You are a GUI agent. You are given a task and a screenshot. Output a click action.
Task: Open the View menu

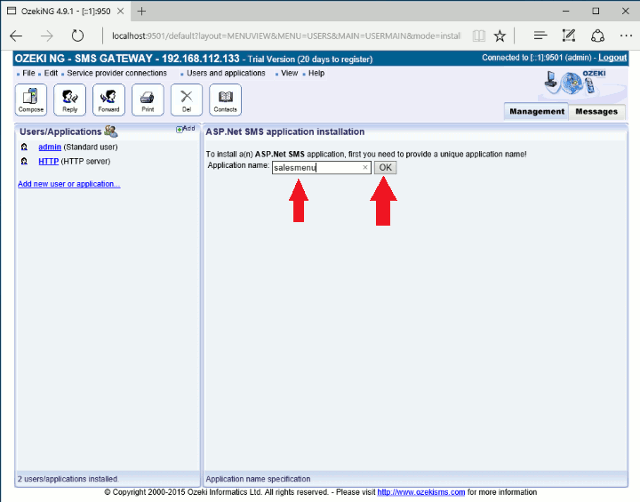tap(289, 73)
